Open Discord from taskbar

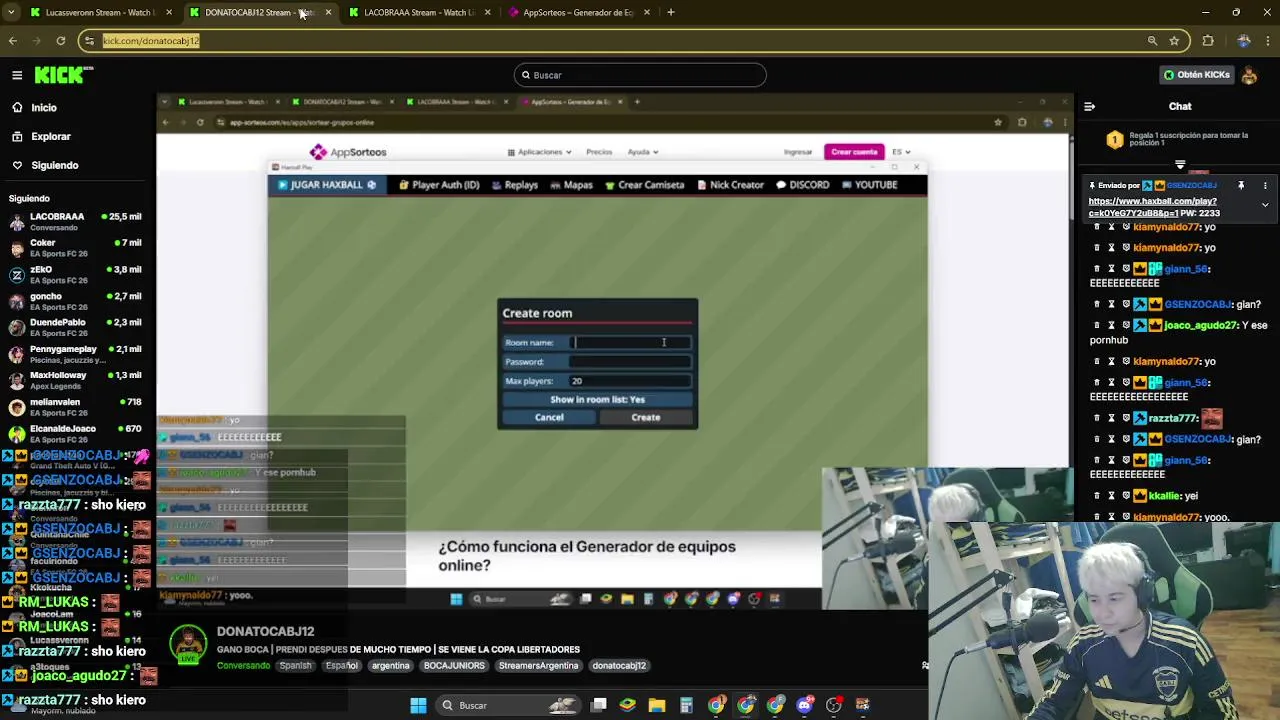[804, 705]
